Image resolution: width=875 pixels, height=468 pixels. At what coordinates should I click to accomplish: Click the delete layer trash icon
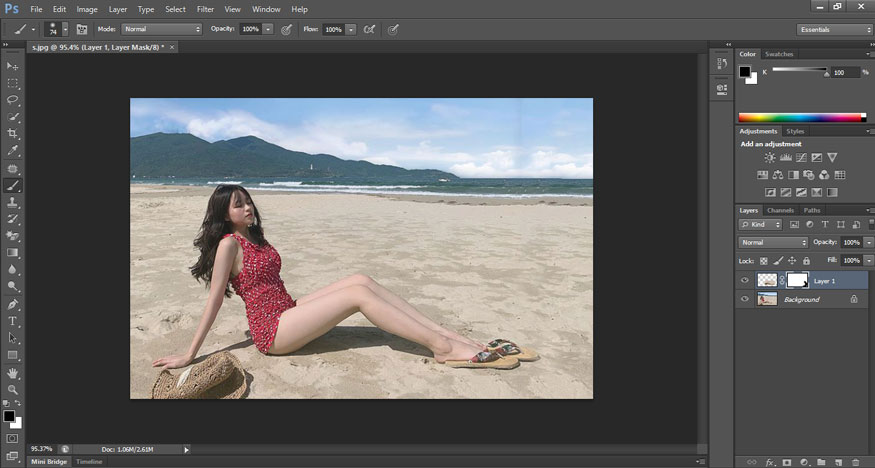[x=855, y=462]
